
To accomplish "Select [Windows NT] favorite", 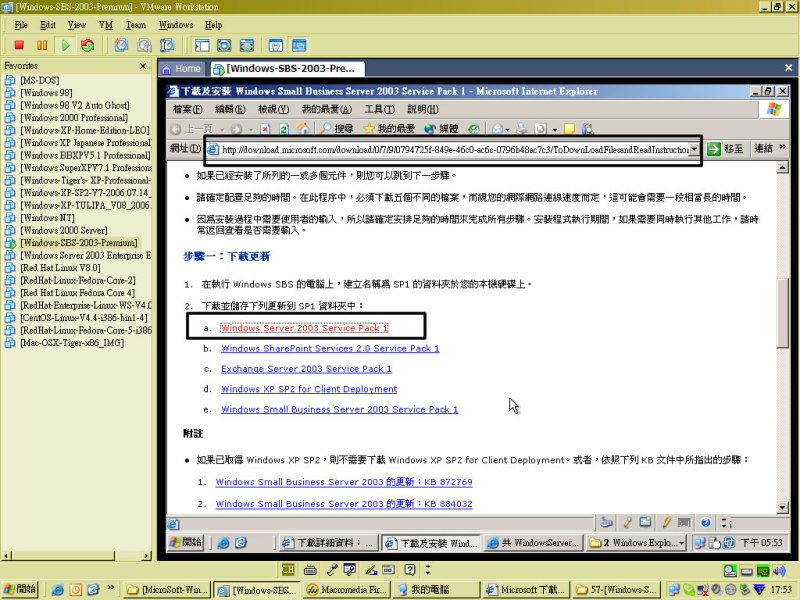I will (x=47, y=218).
